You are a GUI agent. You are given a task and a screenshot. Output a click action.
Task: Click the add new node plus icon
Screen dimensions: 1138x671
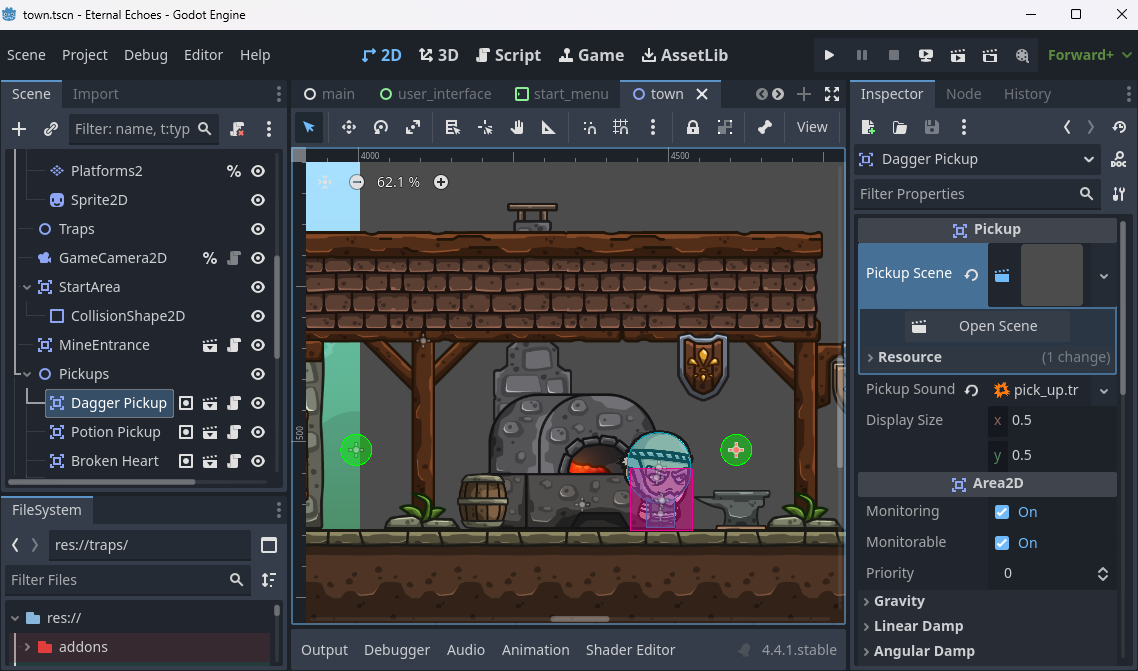point(19,129)
